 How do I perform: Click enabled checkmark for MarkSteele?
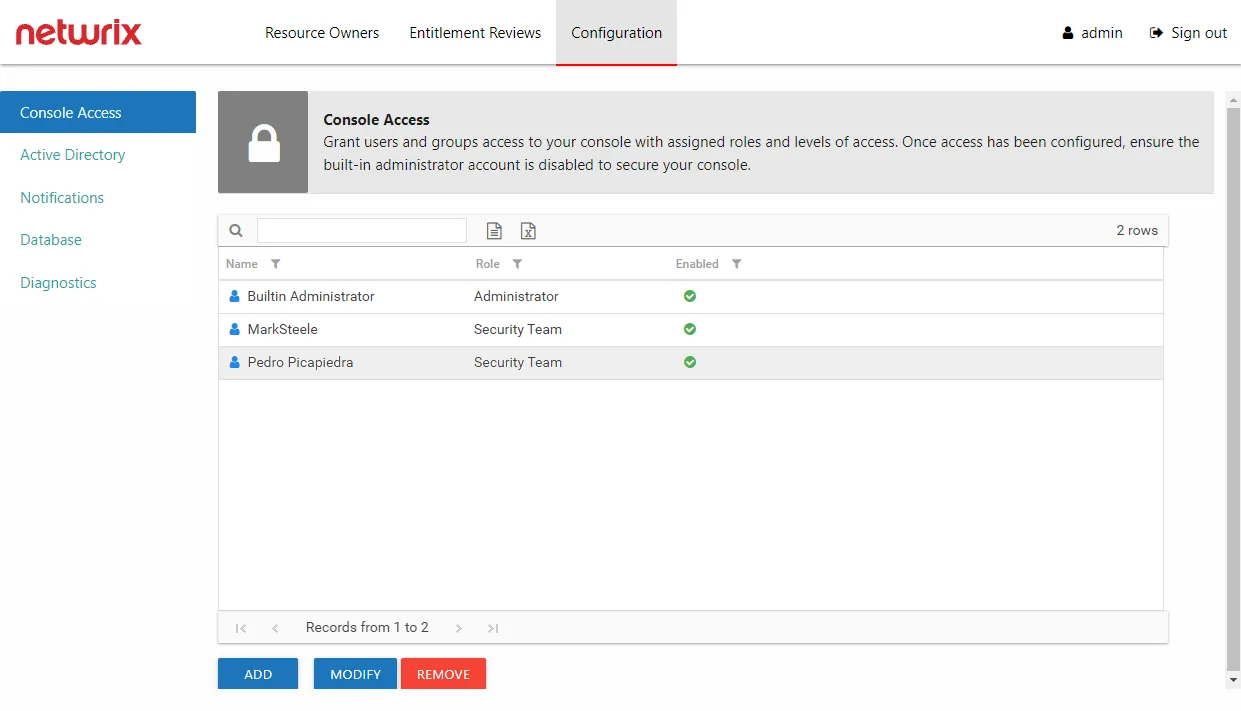point(690,329)
